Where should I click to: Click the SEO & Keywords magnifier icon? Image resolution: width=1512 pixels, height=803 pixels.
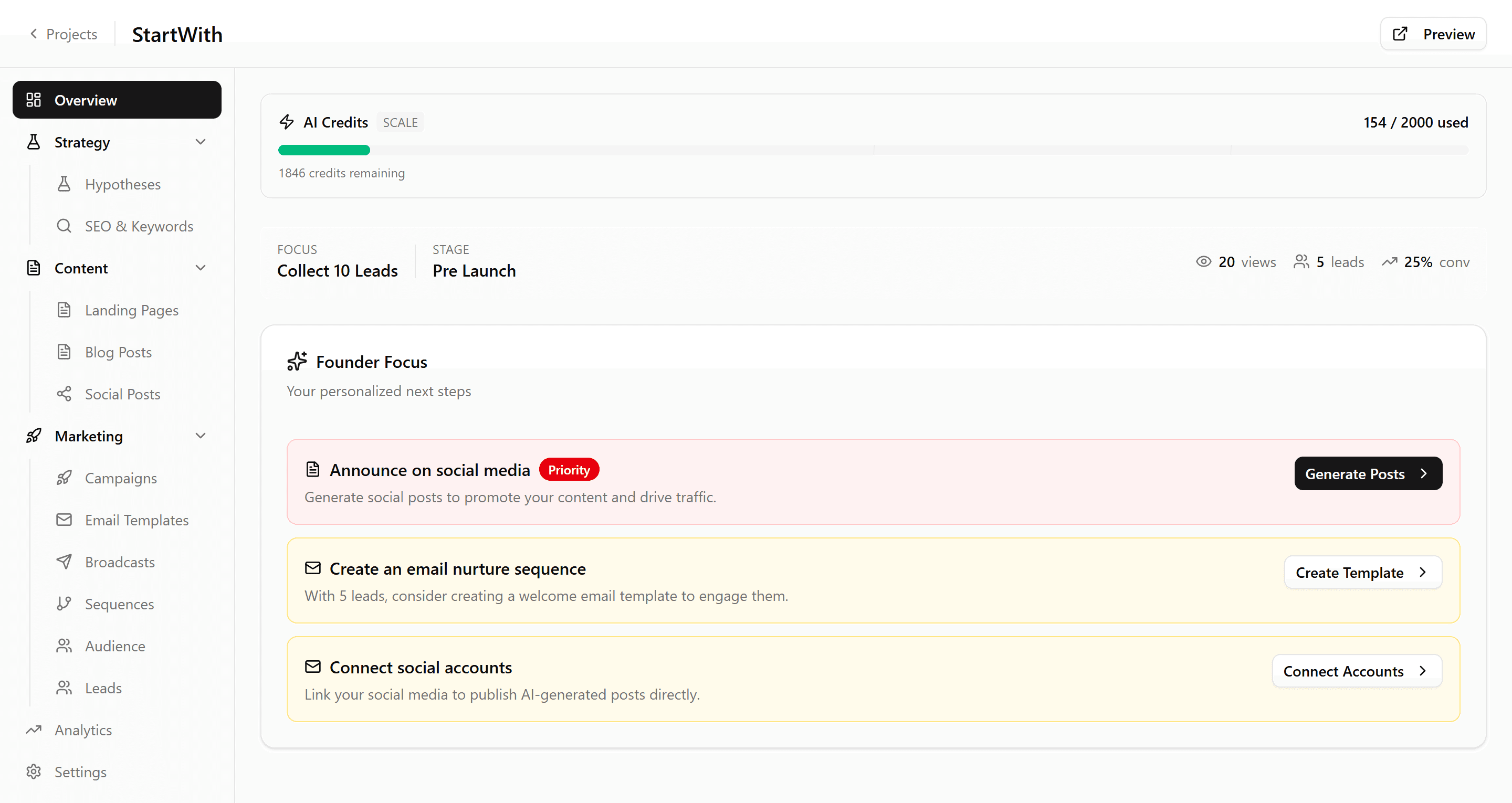[64, 226]
